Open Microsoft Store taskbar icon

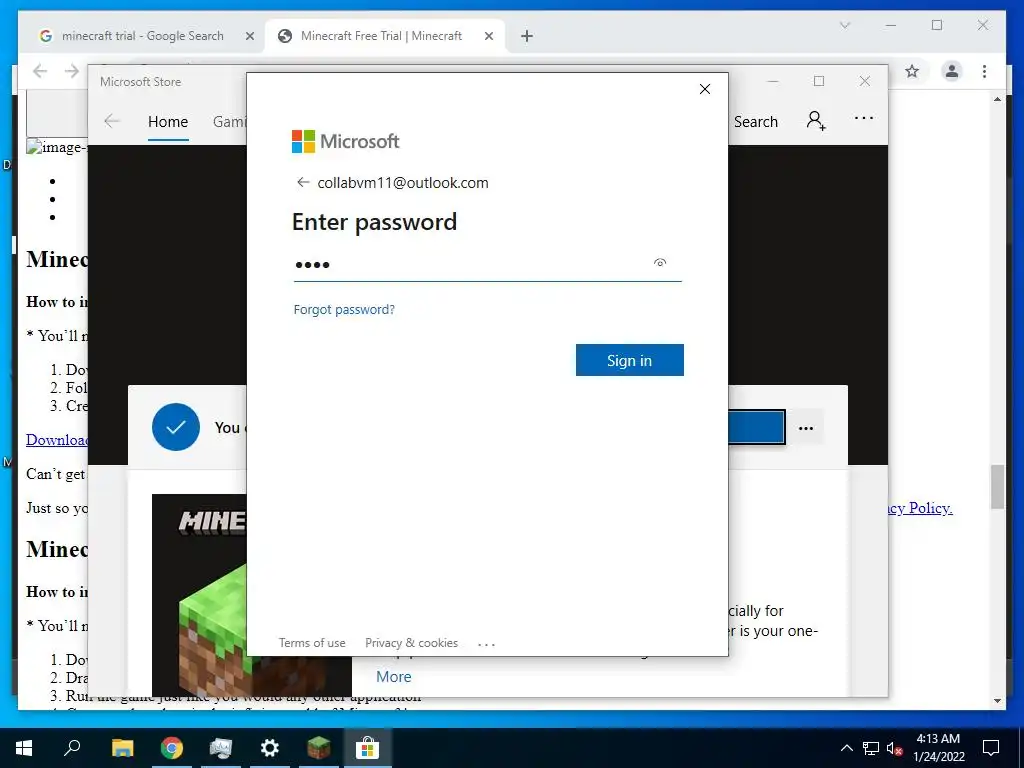click(x=368, y=748)
